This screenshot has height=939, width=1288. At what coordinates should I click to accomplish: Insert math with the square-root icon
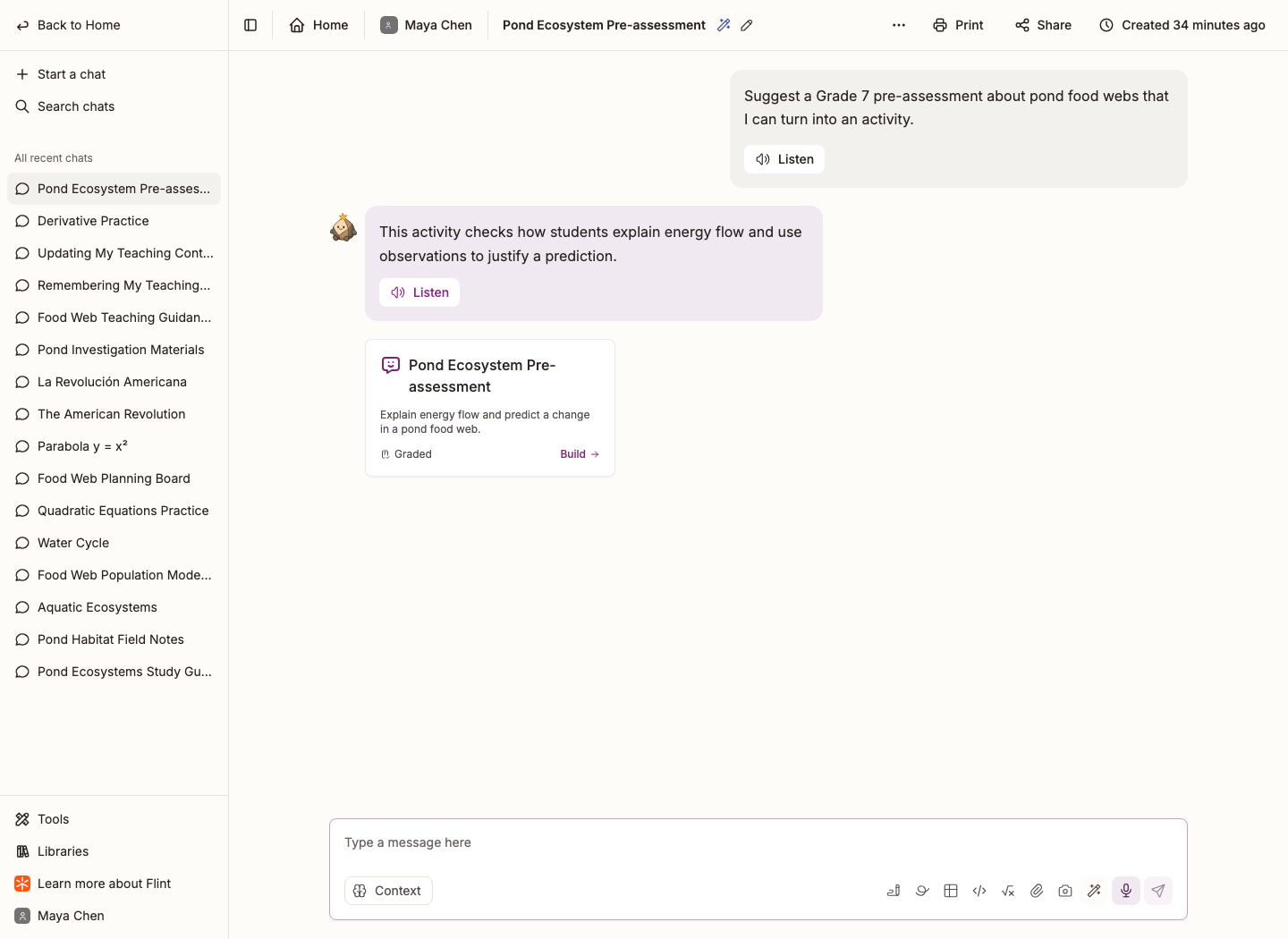[x=1008, y=891]
